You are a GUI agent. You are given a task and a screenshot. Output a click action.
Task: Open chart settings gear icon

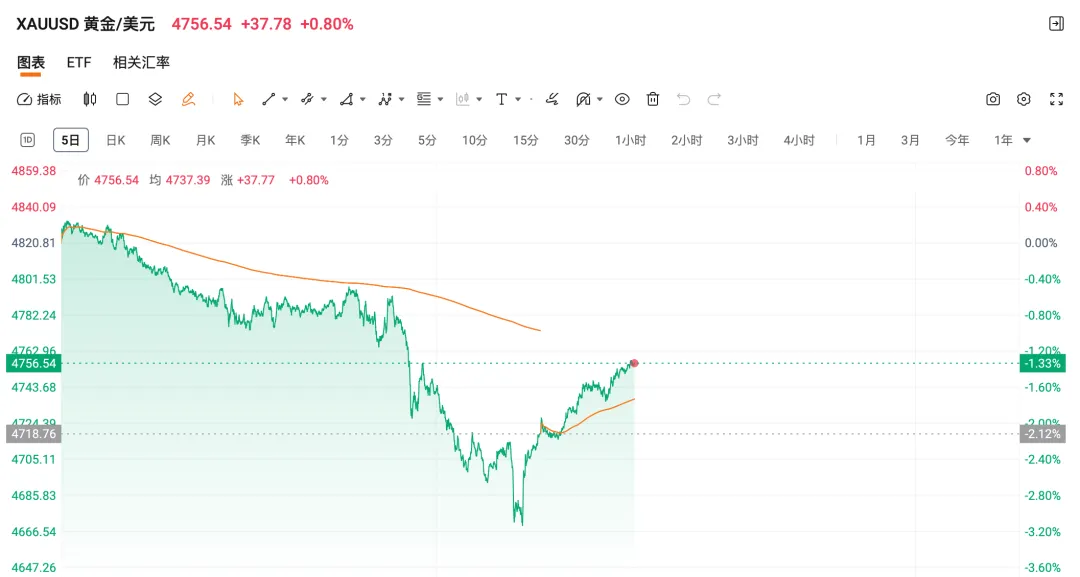pos(1024,99)
